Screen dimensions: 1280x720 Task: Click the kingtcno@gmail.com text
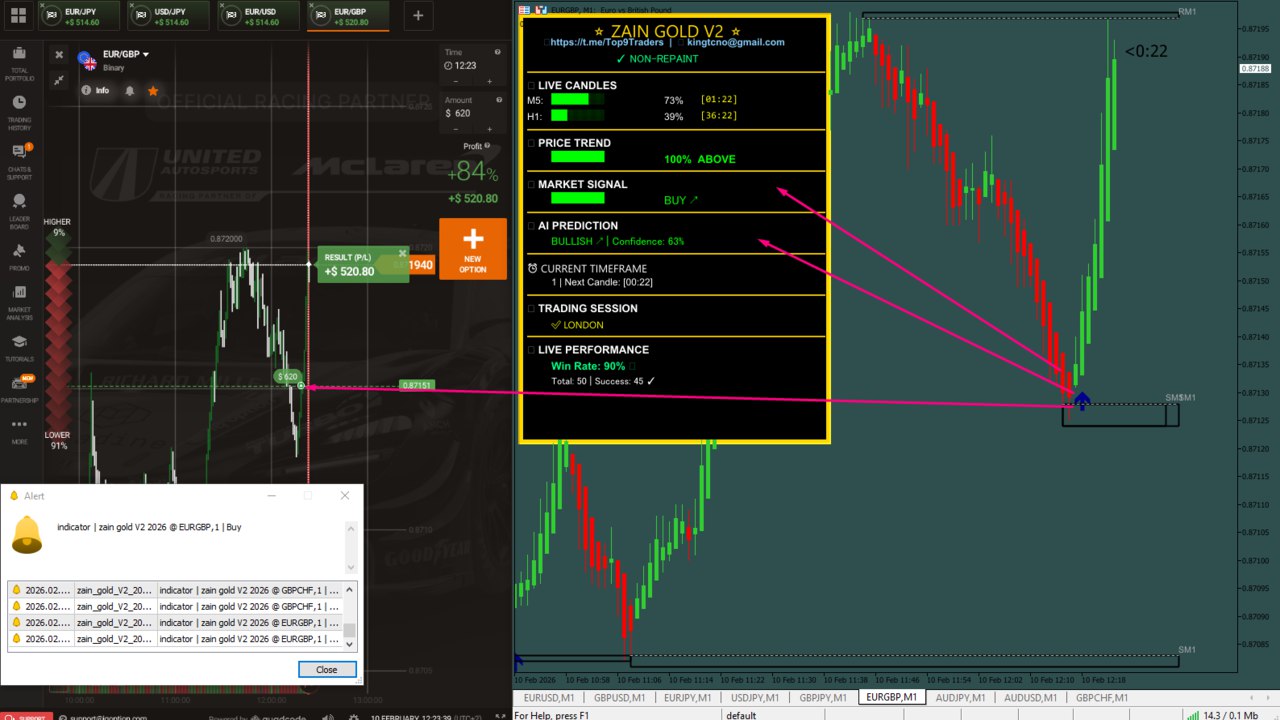(x=737, y=42)
